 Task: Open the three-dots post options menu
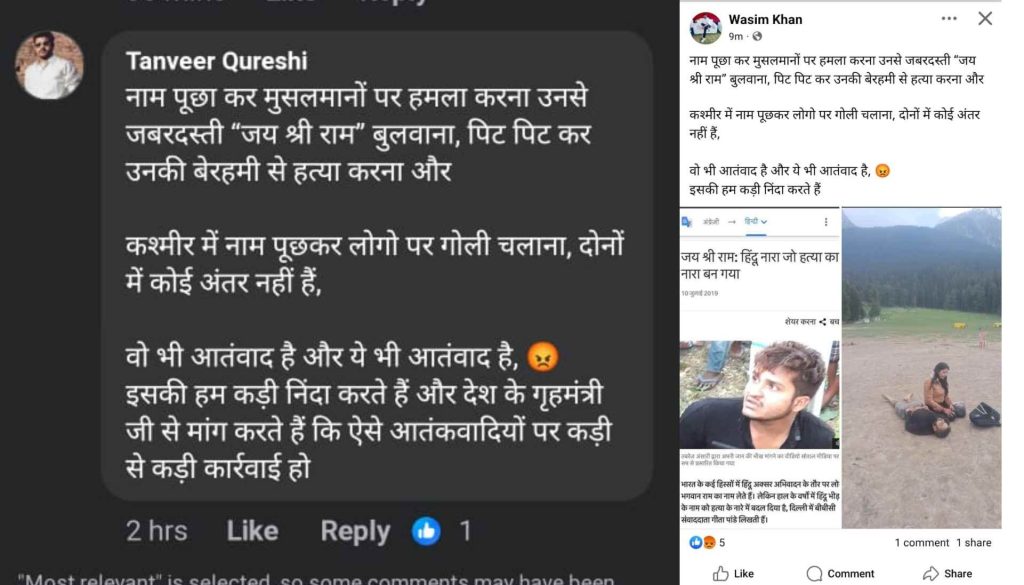949,18
